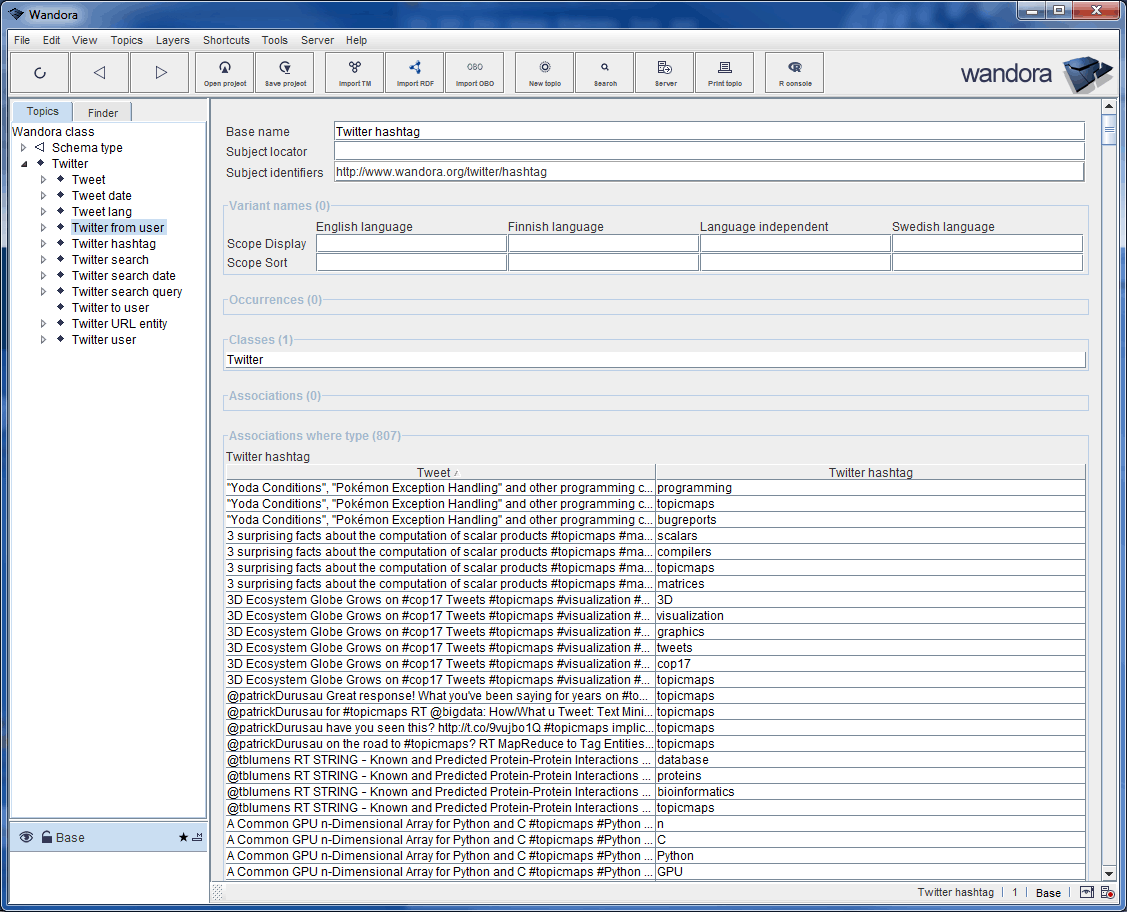Toggle the star marker on the Base layer

click(183, 837)
